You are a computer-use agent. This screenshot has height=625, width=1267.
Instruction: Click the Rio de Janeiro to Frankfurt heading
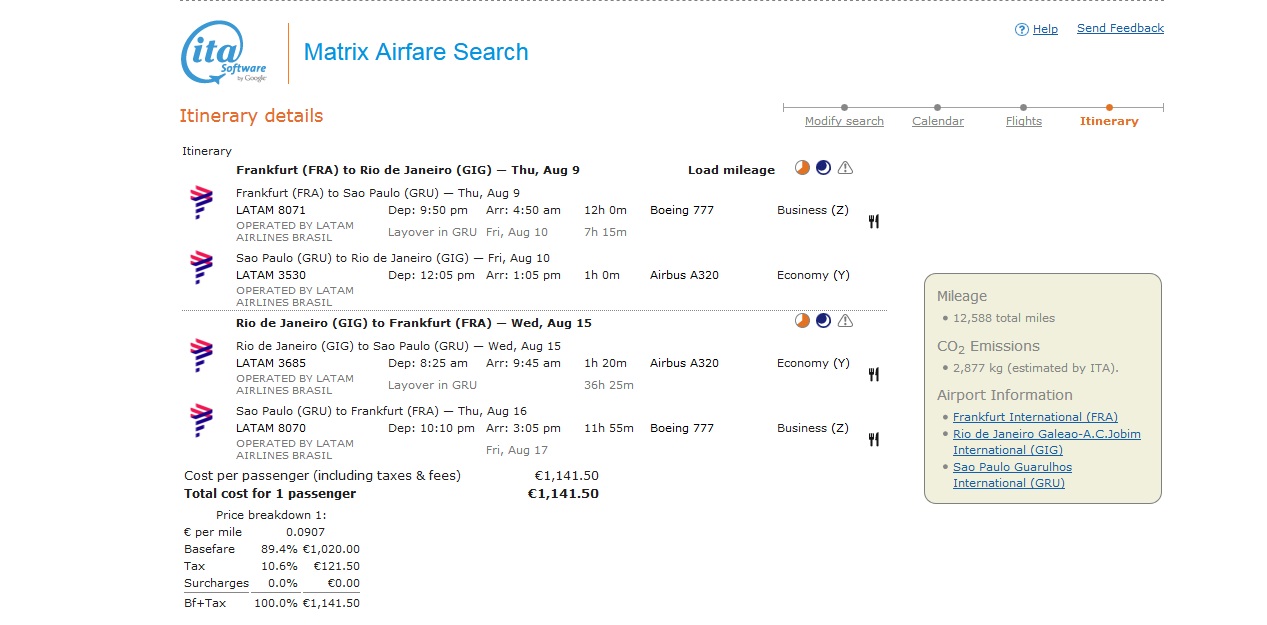414,323
